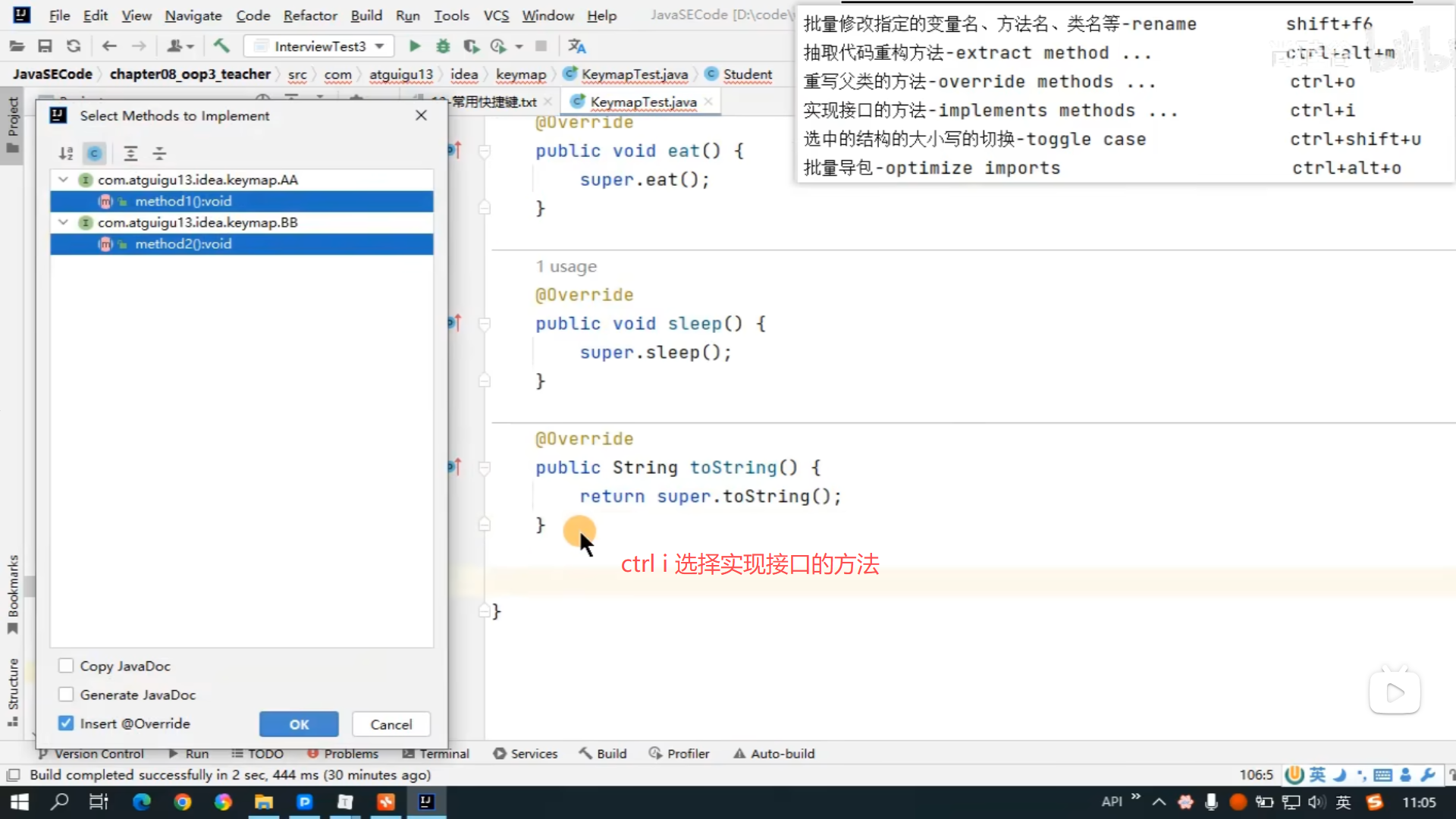Click the Cancel button in dialog
This screenshot has height=819, width=1456.
(x=391, y=724)
